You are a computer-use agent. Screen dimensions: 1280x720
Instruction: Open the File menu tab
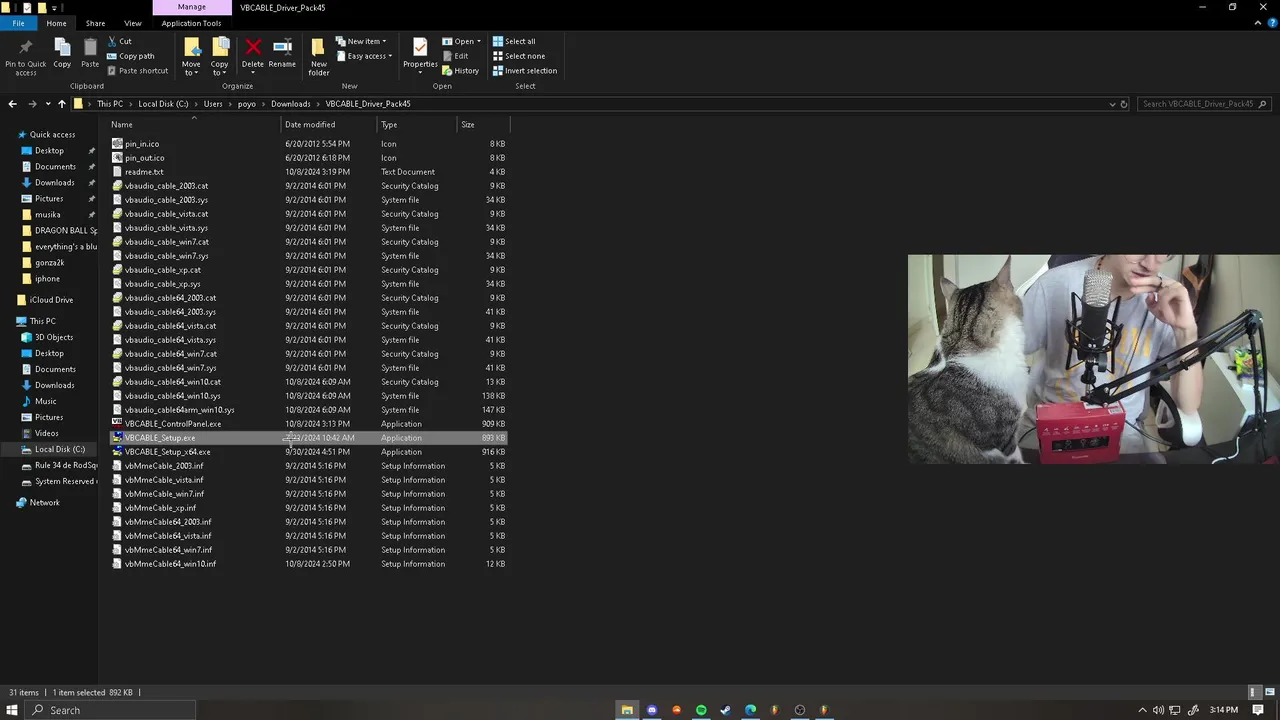(x=18, y=23)
